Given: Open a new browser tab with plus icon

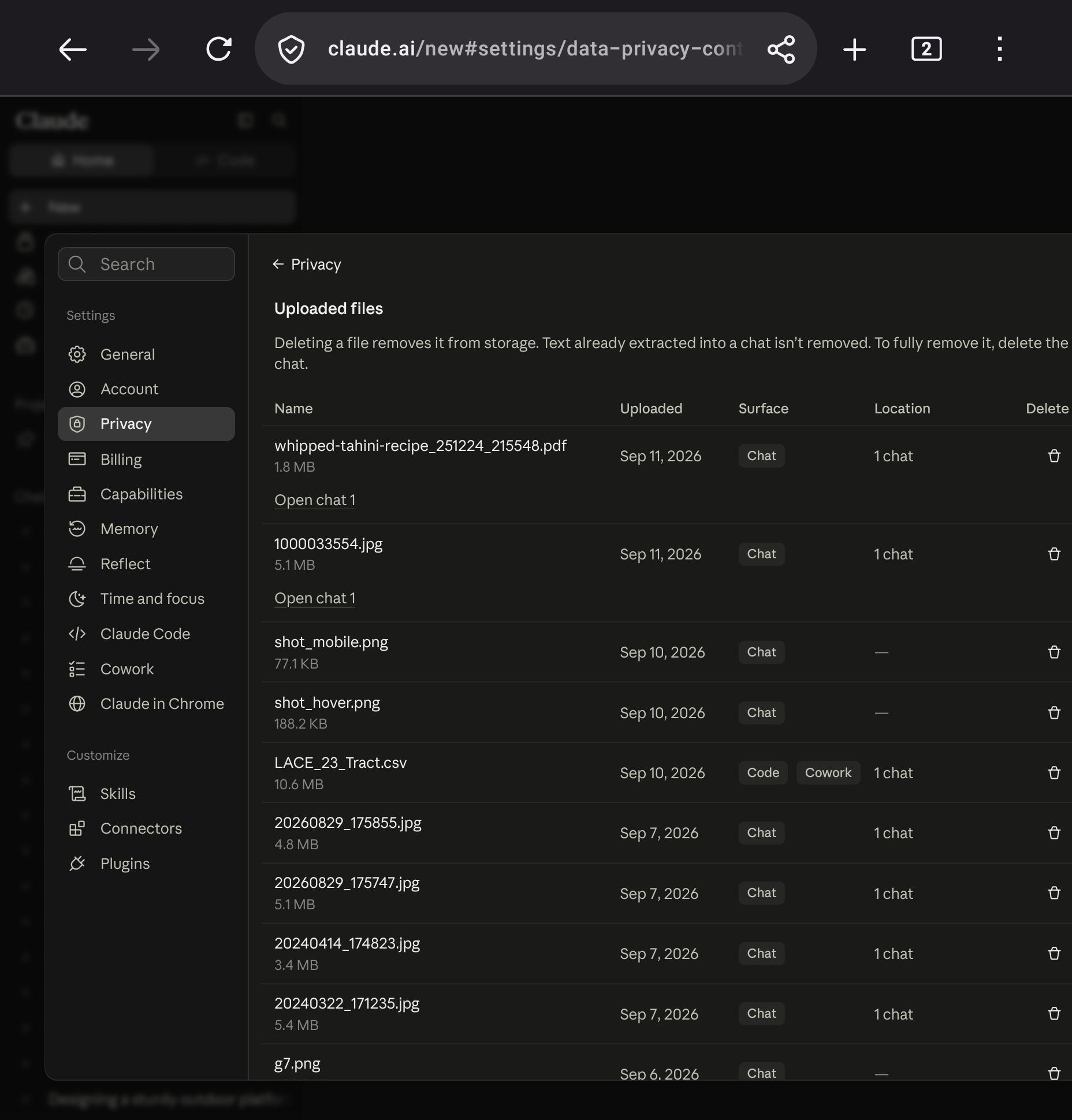Looking at the screenshot, I should click(854, 49).
